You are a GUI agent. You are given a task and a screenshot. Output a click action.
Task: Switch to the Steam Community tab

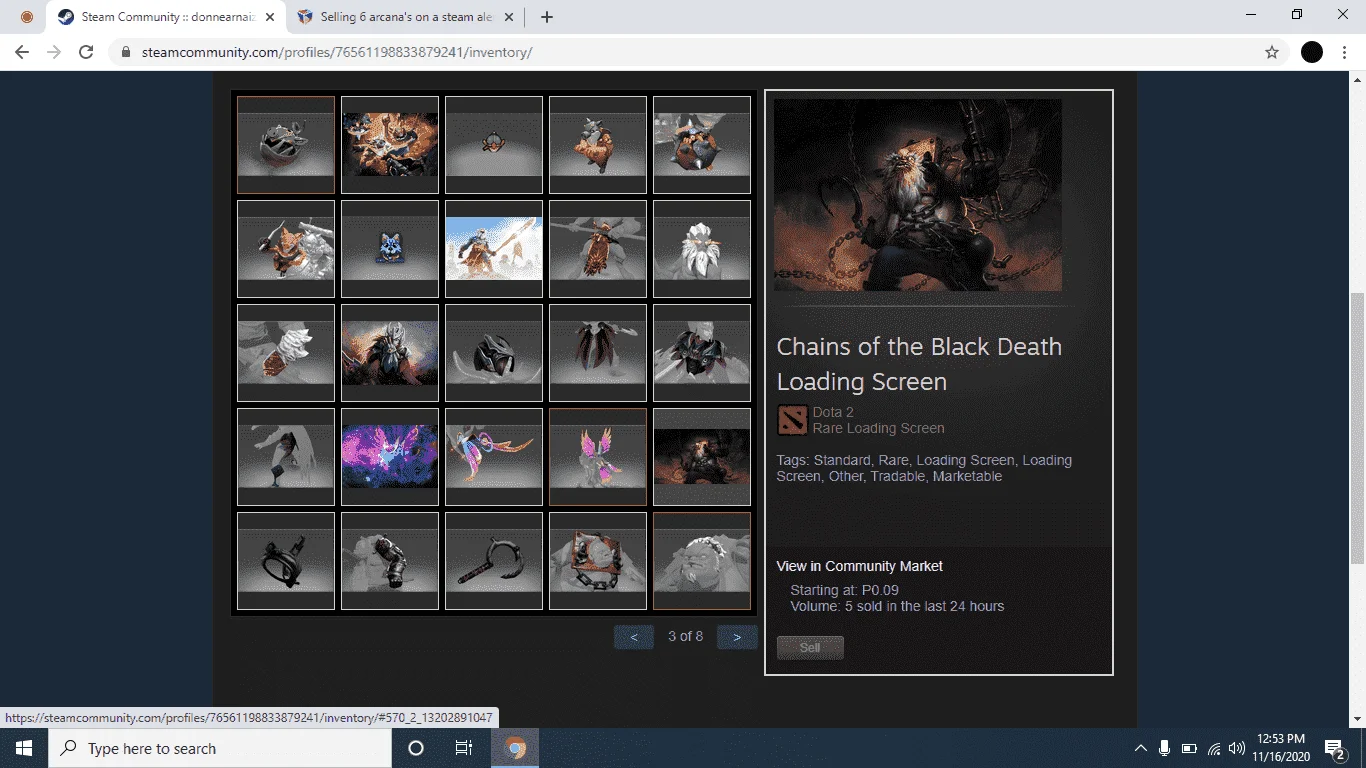click(x=165, y=17)
